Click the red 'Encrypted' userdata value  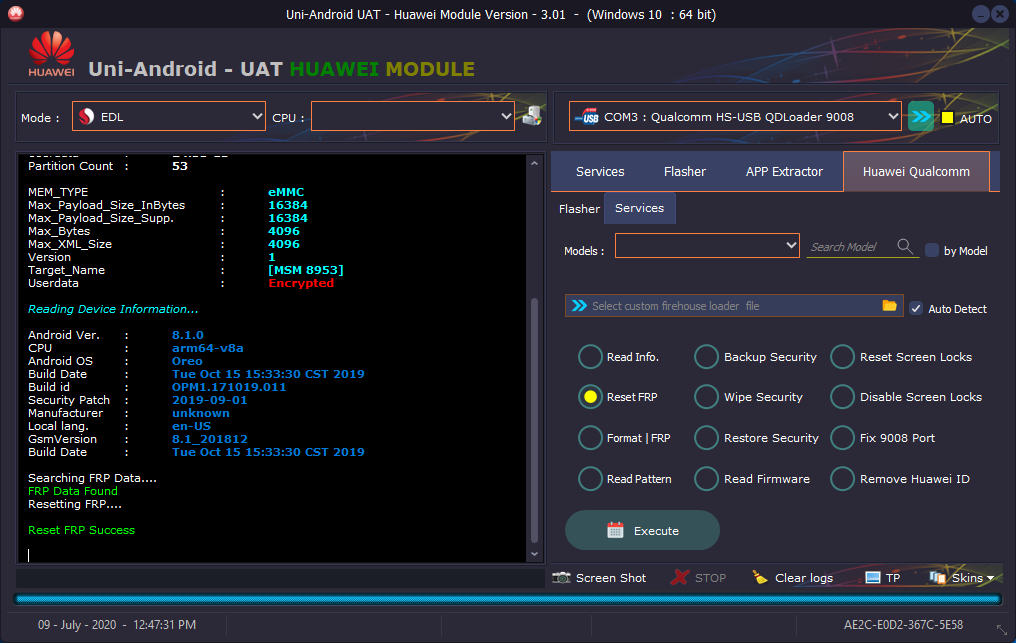tap(301, 283)
